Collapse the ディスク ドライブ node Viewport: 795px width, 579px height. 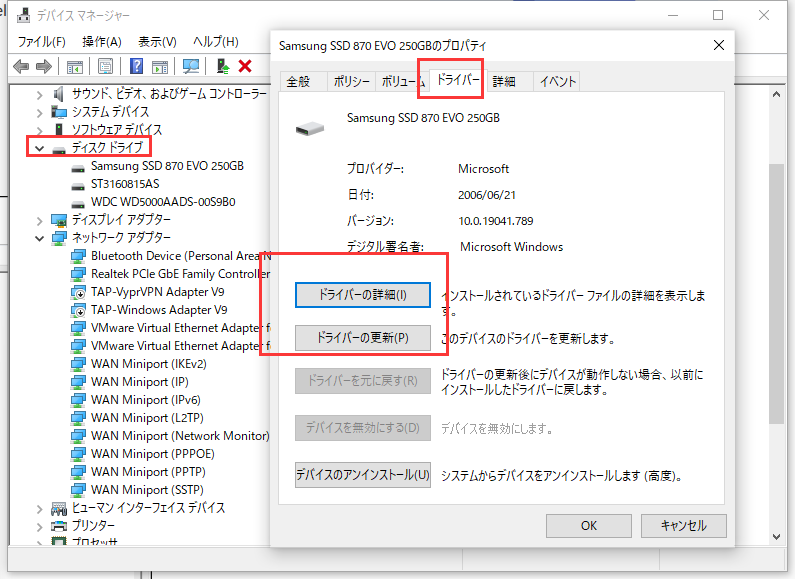click(40, 149)
